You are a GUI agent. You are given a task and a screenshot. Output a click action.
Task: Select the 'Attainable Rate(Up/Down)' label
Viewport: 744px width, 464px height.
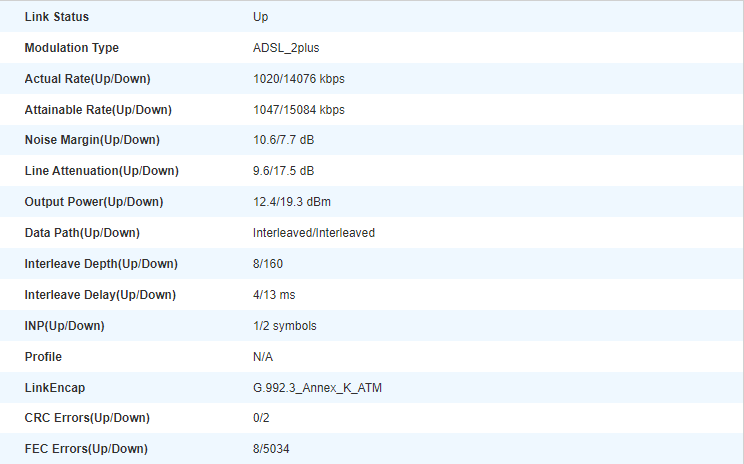[98, 110]
